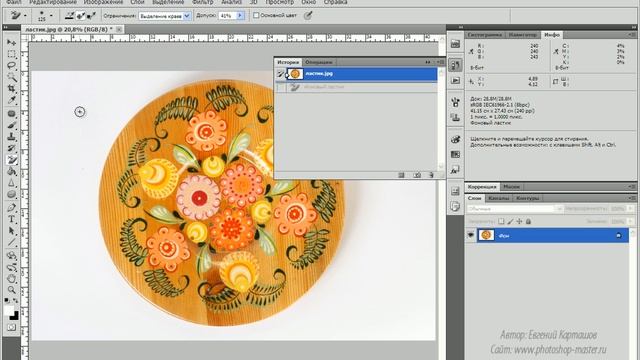Select the Type tool

pos(11,219)
